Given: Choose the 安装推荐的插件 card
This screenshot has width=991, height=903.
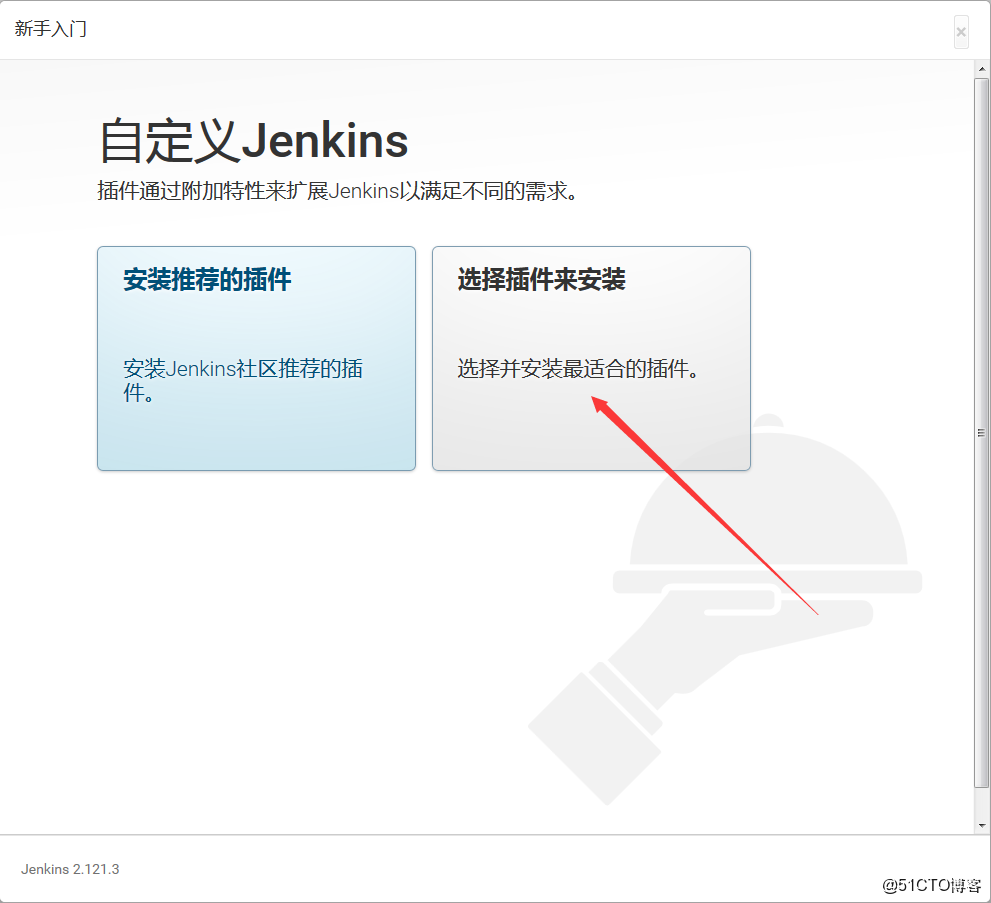Looking at the screenshot, I should 257,358.
